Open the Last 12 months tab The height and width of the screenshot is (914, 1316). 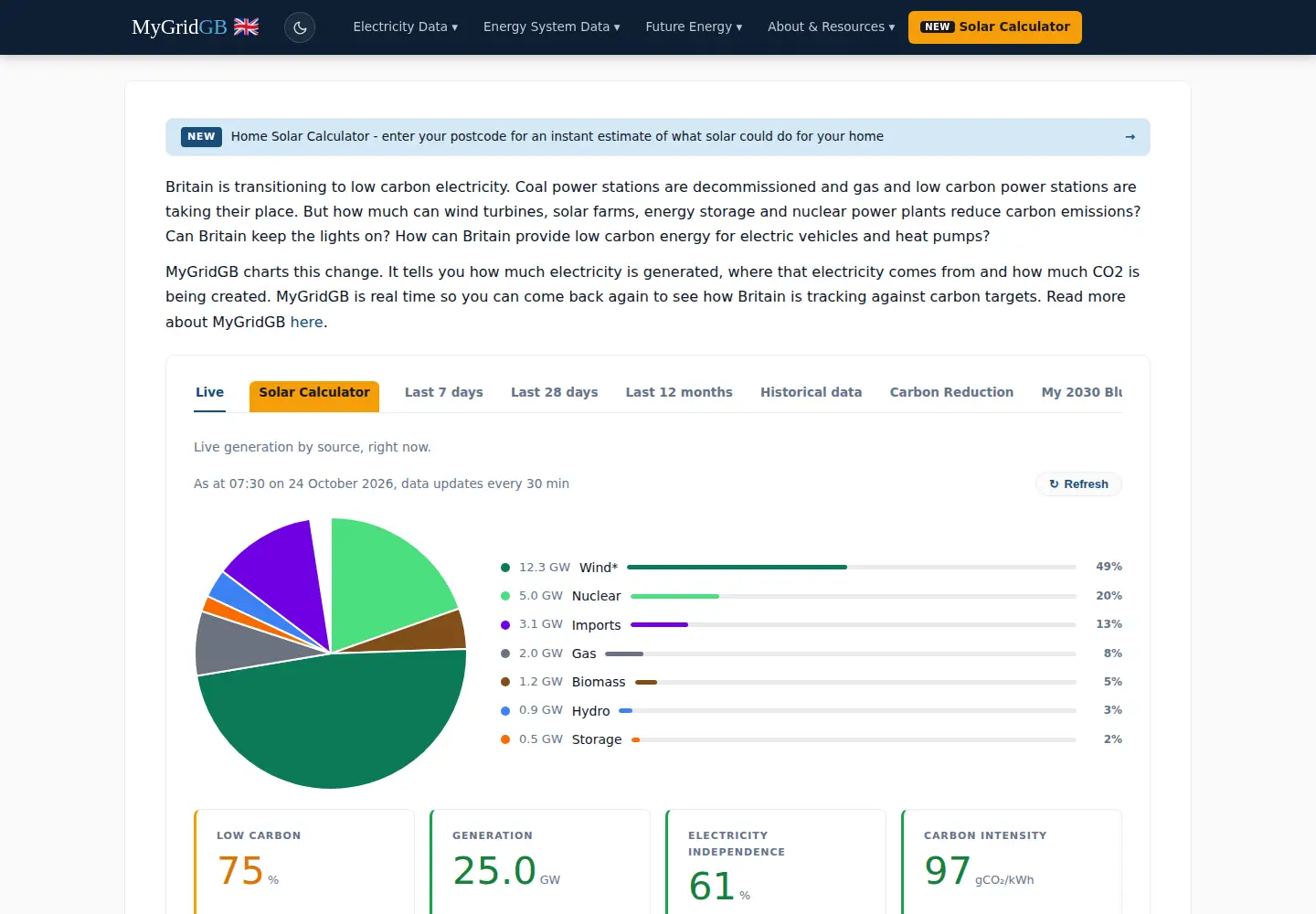tap(679, 393)
